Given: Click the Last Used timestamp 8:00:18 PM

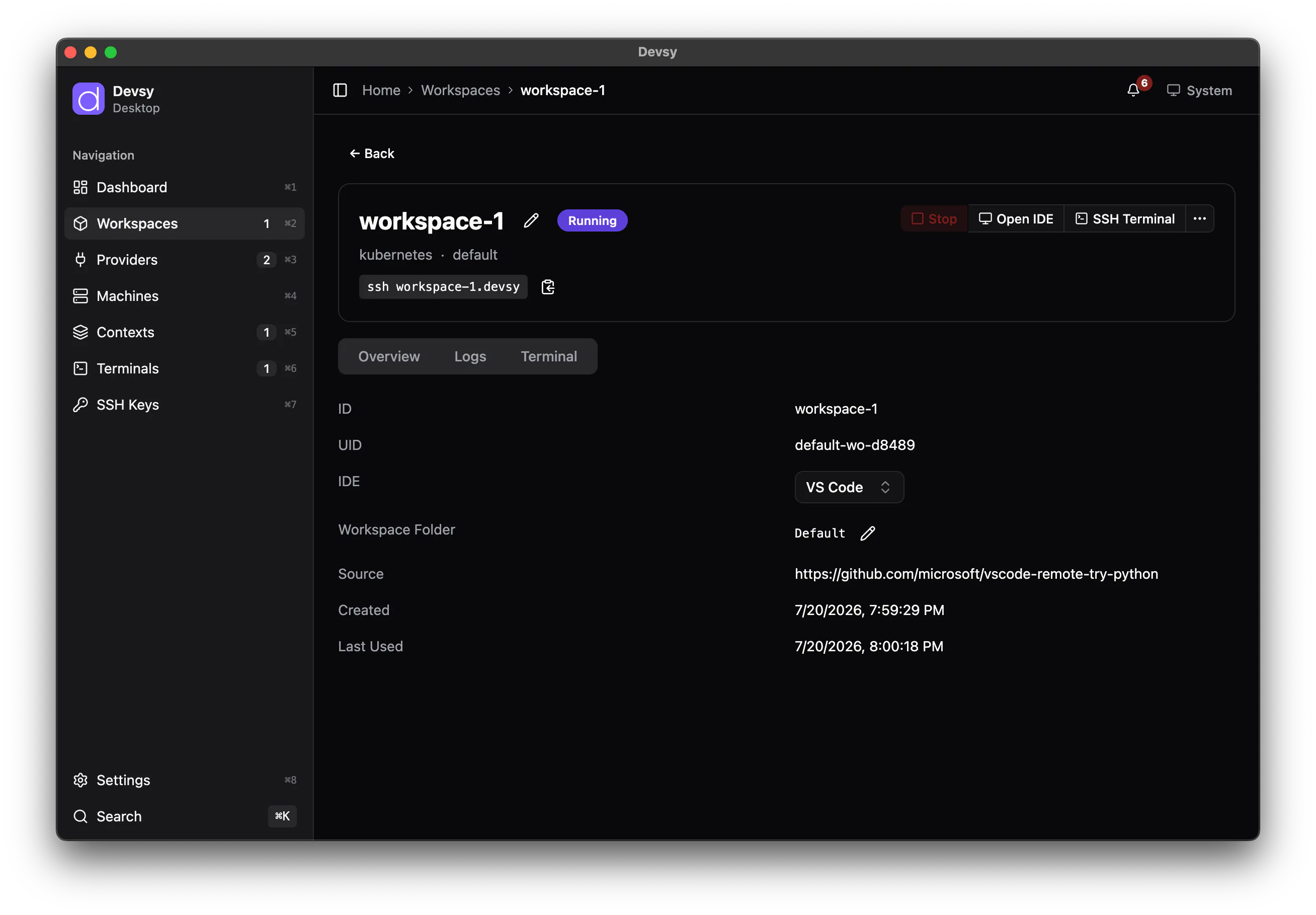Looking at the screenshot, I should pyautogui.click(x=869, y=646).
